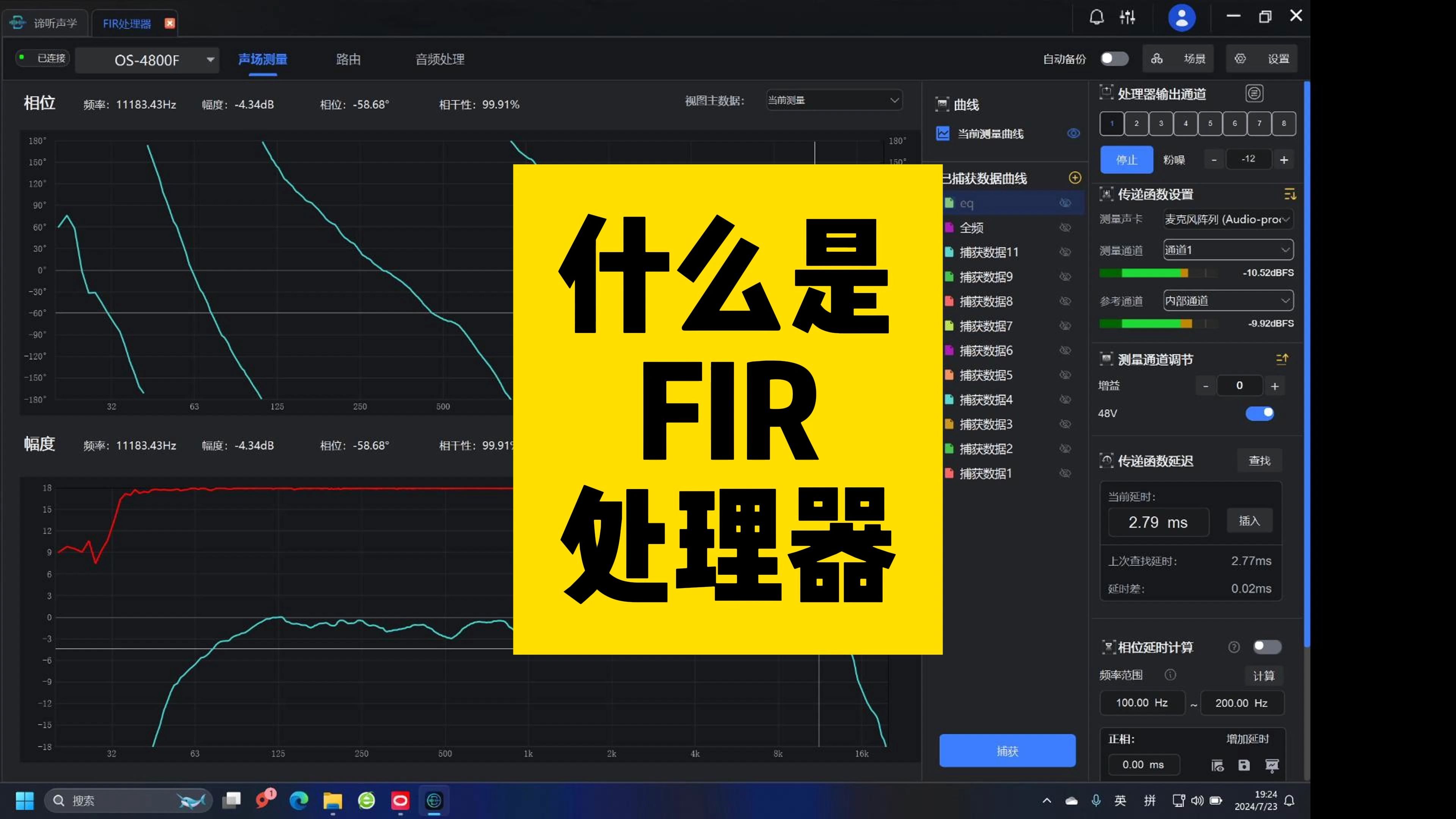Image resolution: width=1456 pixels, height=819 pixels.
Task: Click the list icon beside 处理器输出通道
Action: pos(1255,93)
